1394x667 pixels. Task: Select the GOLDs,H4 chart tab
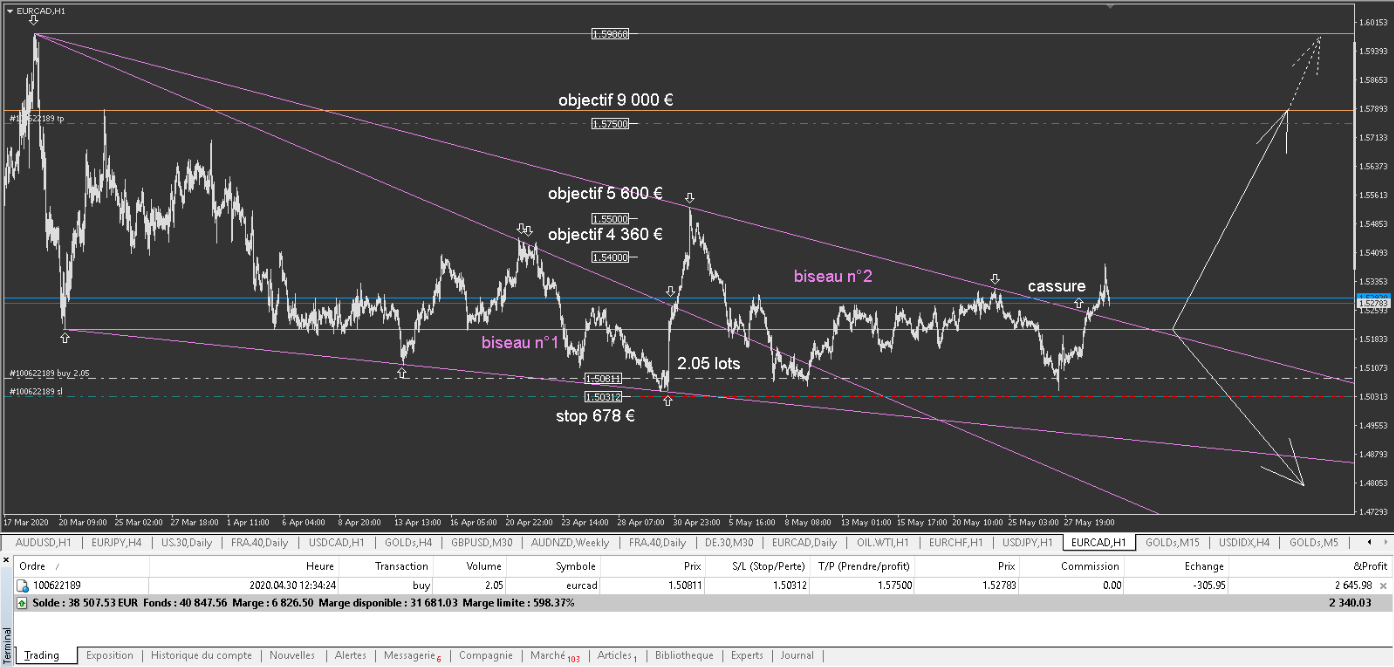(x=408, y=542)
